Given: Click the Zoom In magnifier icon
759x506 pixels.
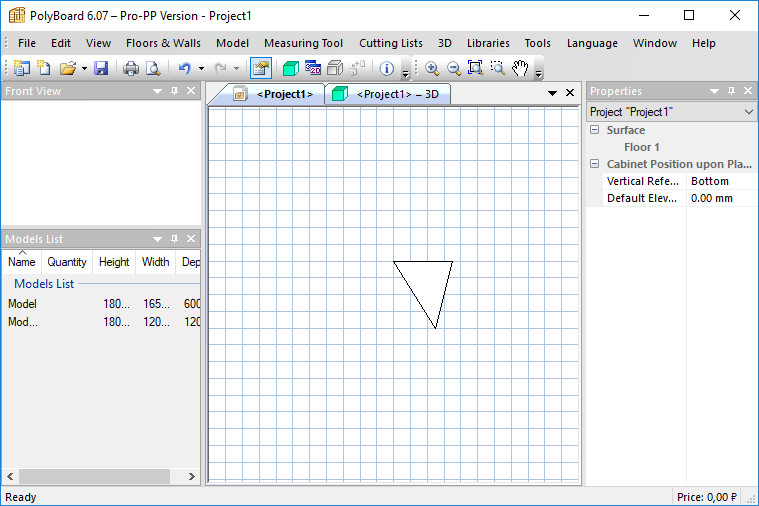Looking at the screenshot, I should (x=432, y=69).
